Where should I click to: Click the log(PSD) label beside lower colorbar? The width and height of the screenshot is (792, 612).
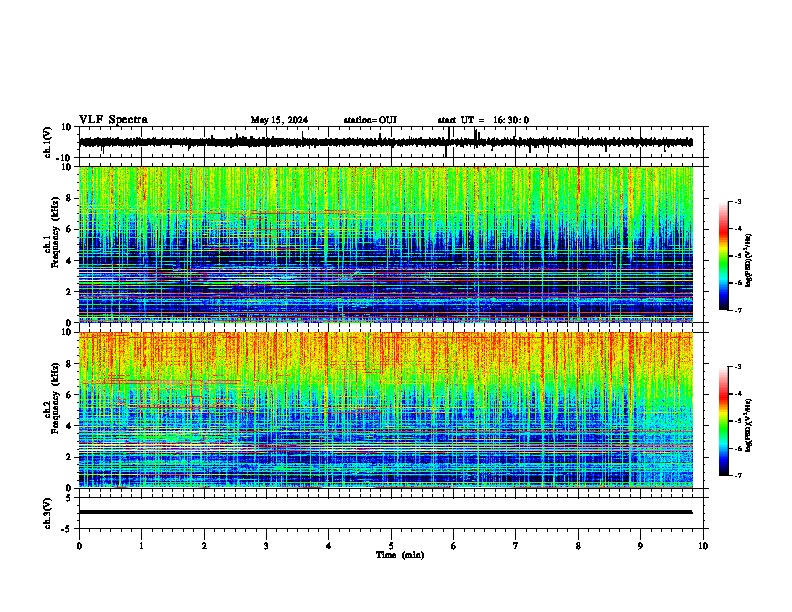[748, 425]
